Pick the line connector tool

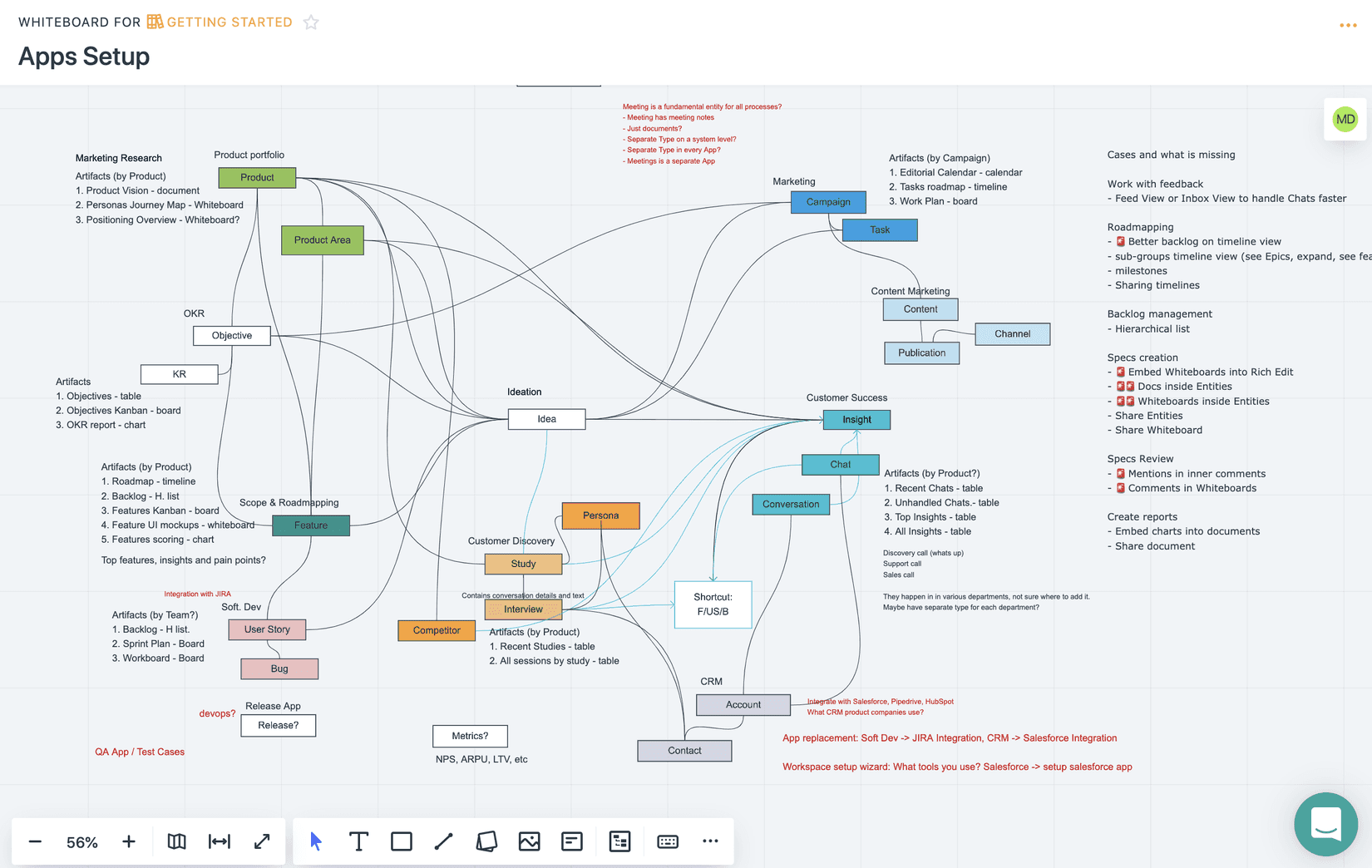[444, 841]
